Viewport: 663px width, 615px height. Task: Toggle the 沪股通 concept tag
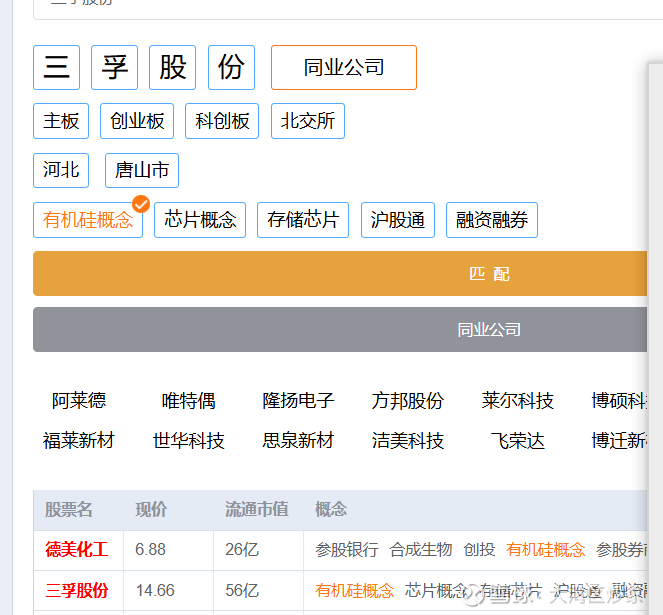tap(398, 220)
